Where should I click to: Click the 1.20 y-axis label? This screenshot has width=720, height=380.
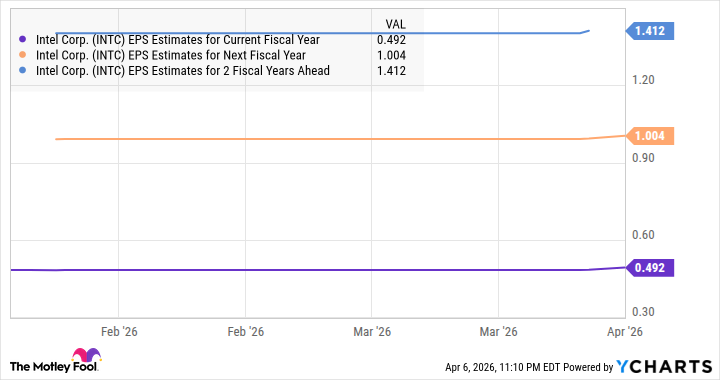(643, 80)
